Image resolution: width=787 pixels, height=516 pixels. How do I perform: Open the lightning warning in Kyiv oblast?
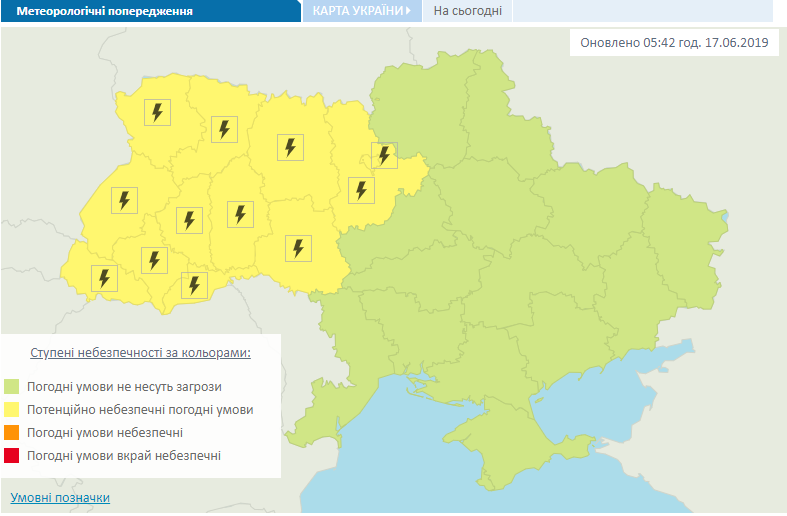pos(361,190)
